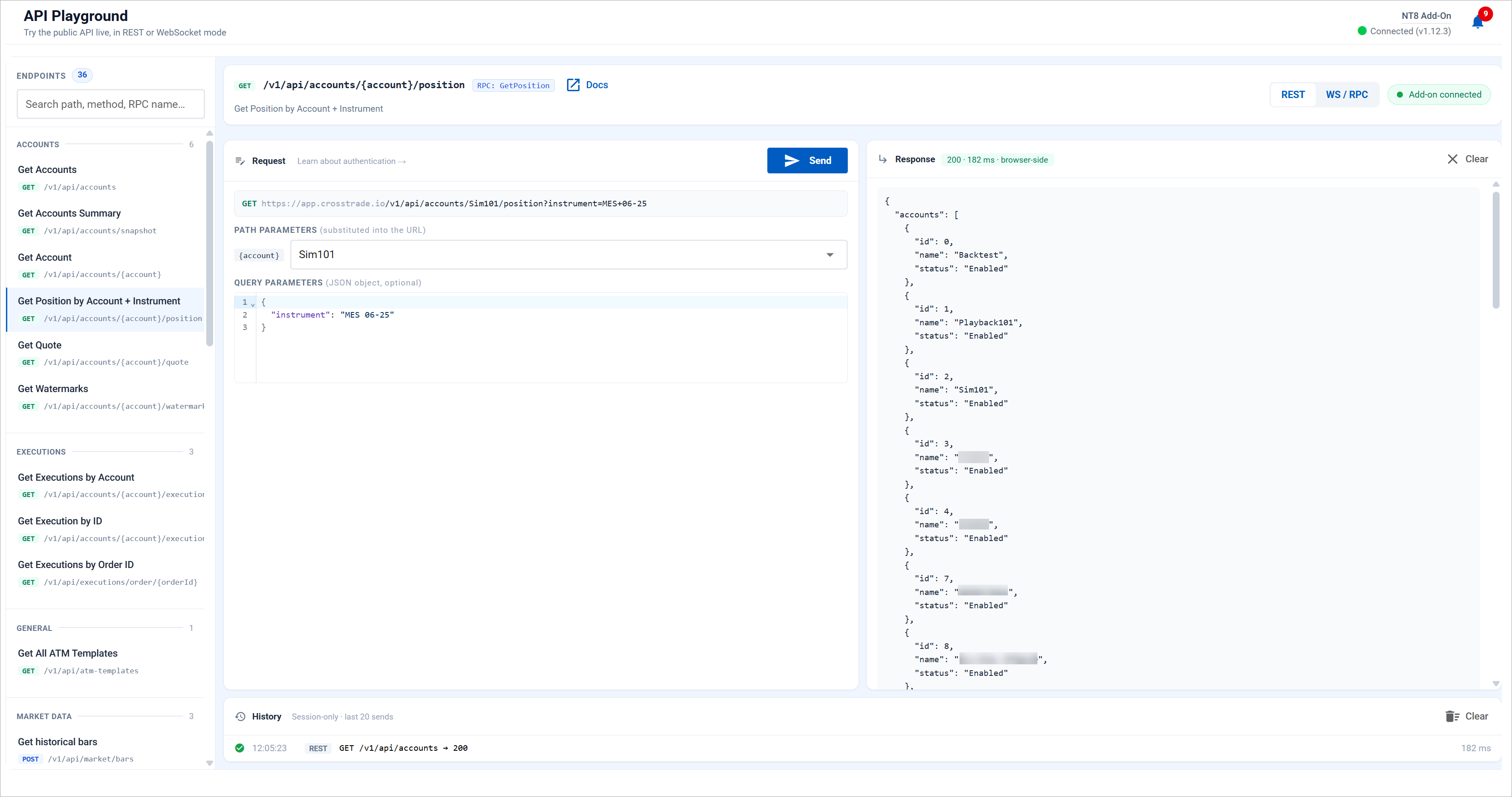Click the GET badge beside endpoint path header
The width and height of the screenshot is (1512, 797).
click(x=245, y=86)
